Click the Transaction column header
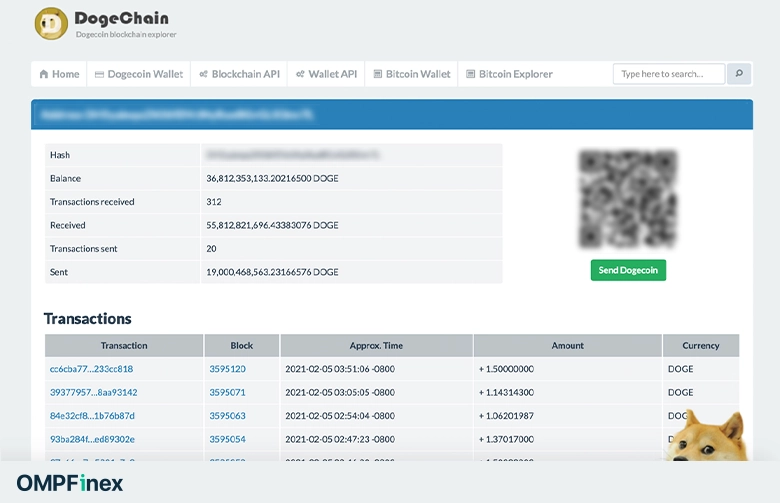The width and height of the screenshot is (780, 503). pyautogui.click(x=124, y=346)
